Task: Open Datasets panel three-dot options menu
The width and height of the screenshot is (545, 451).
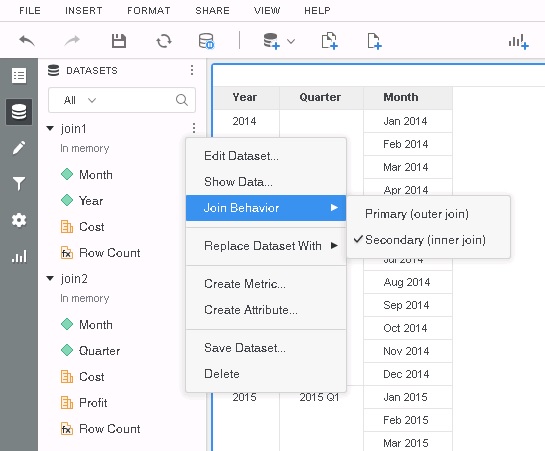Action: point(192,70)
